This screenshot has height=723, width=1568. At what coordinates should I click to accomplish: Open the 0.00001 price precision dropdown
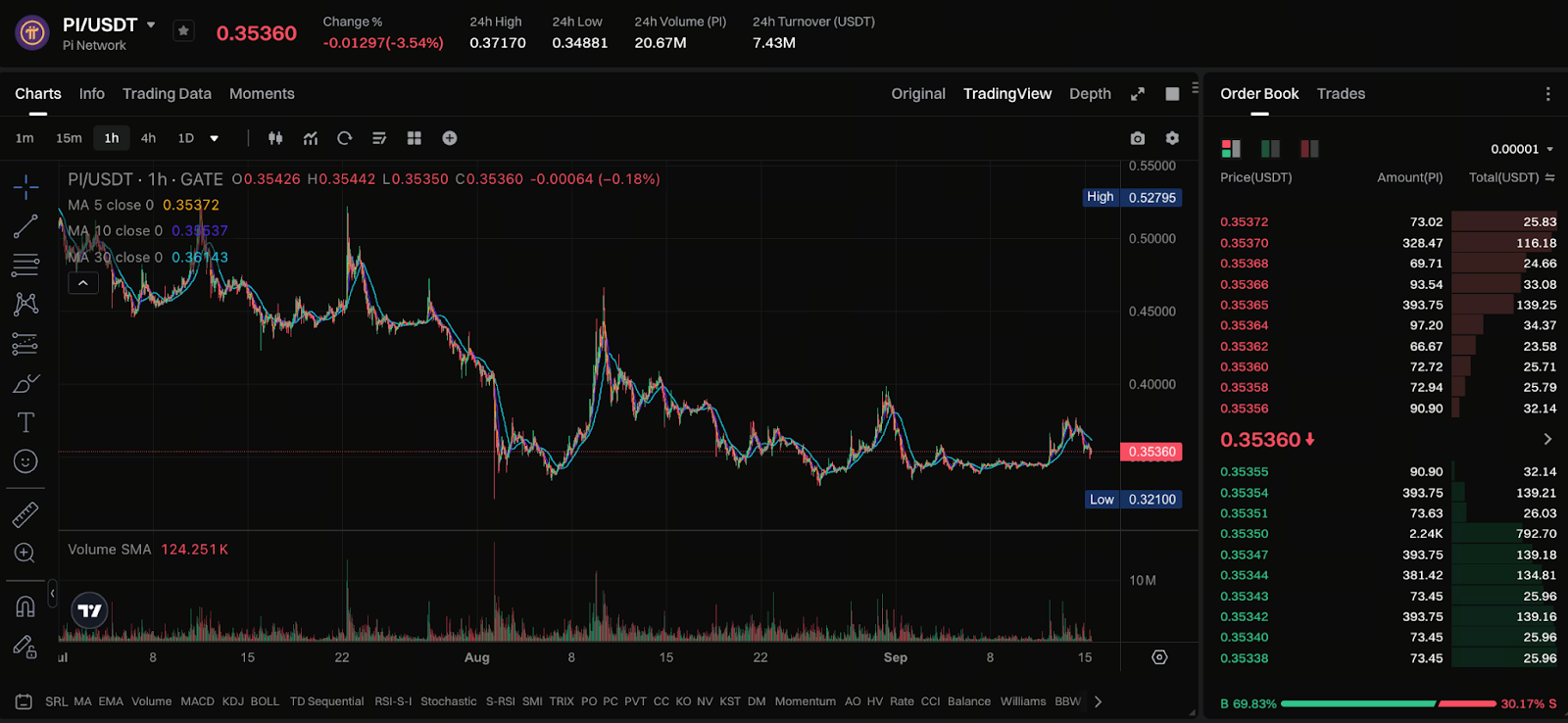point(1522,149)
